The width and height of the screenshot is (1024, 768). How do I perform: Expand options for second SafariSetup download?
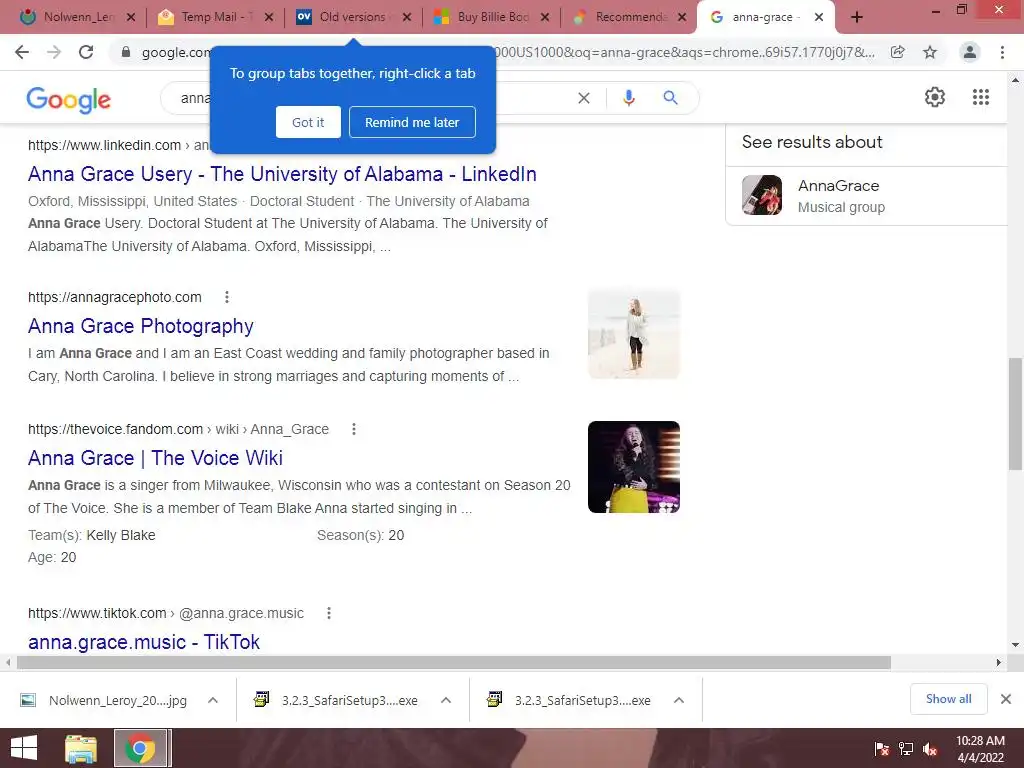(x=679, y=700)
